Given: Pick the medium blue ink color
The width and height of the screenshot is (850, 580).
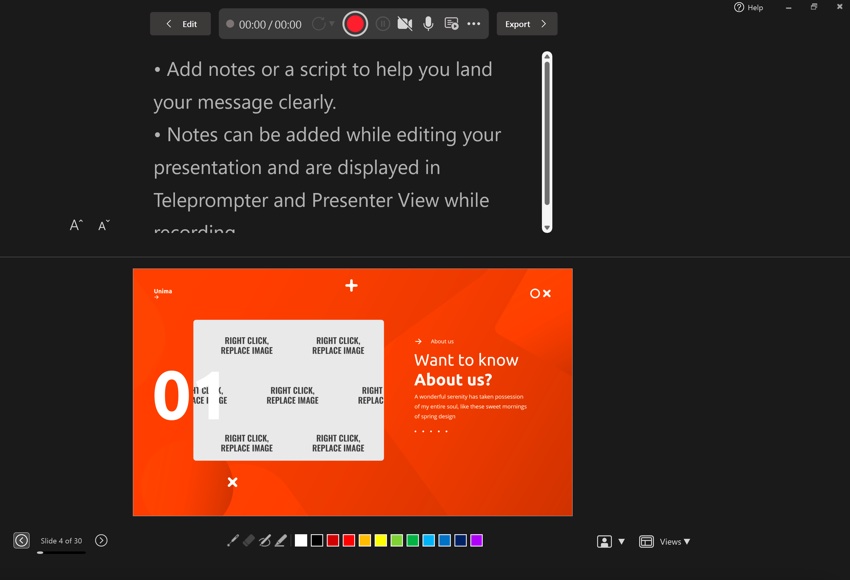Looking at the screenshot, I should [x=445, y=540].
